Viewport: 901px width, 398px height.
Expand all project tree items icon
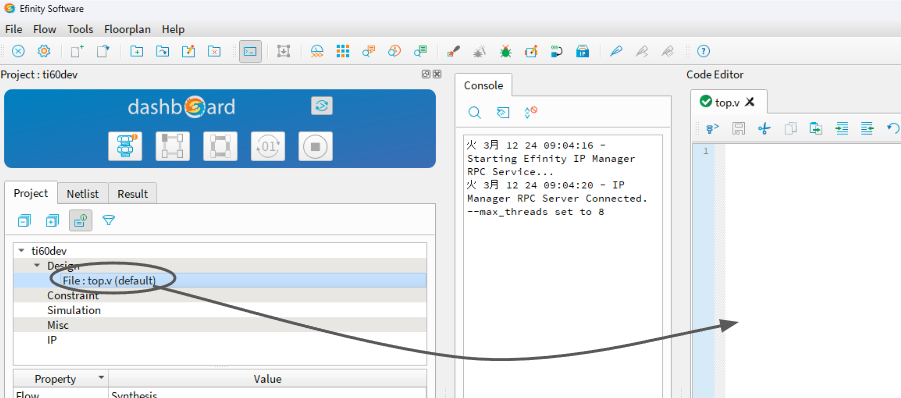coord(52,220)
